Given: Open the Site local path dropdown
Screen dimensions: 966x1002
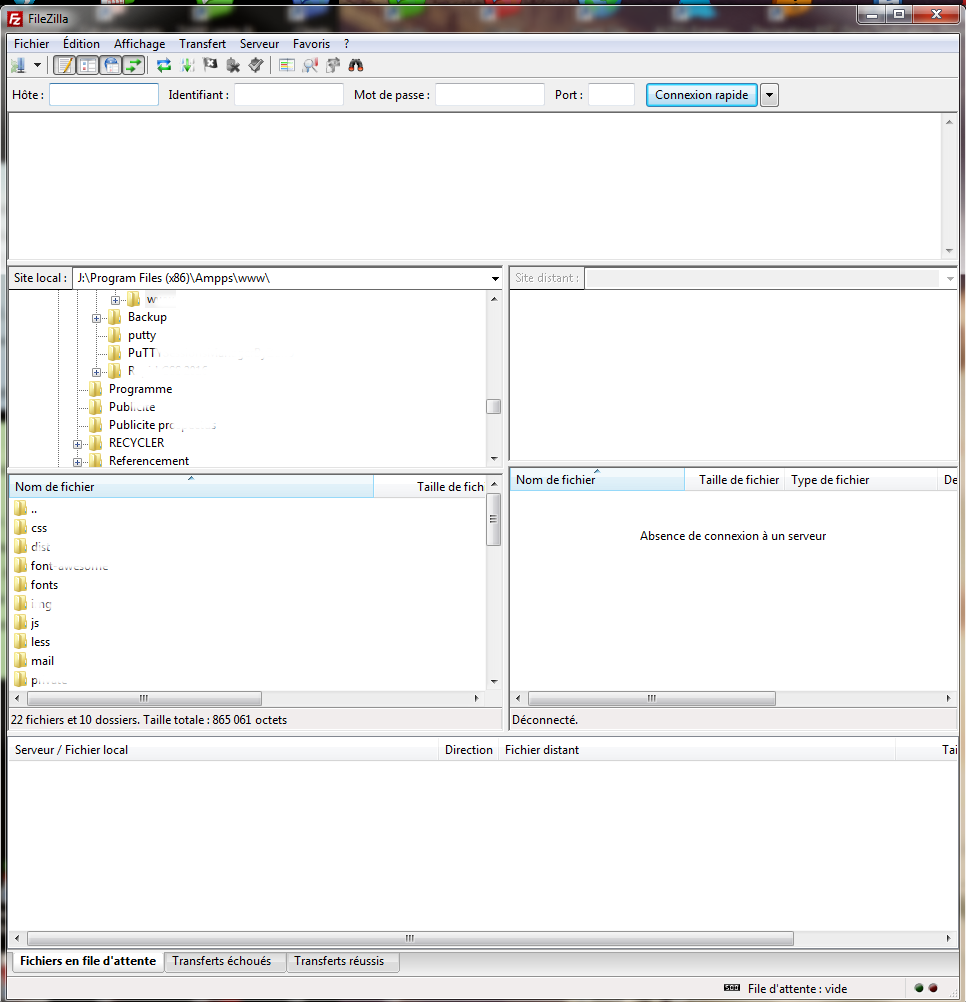Looking at the screenshot, I should pyautogui.click(x=494, y=279).
